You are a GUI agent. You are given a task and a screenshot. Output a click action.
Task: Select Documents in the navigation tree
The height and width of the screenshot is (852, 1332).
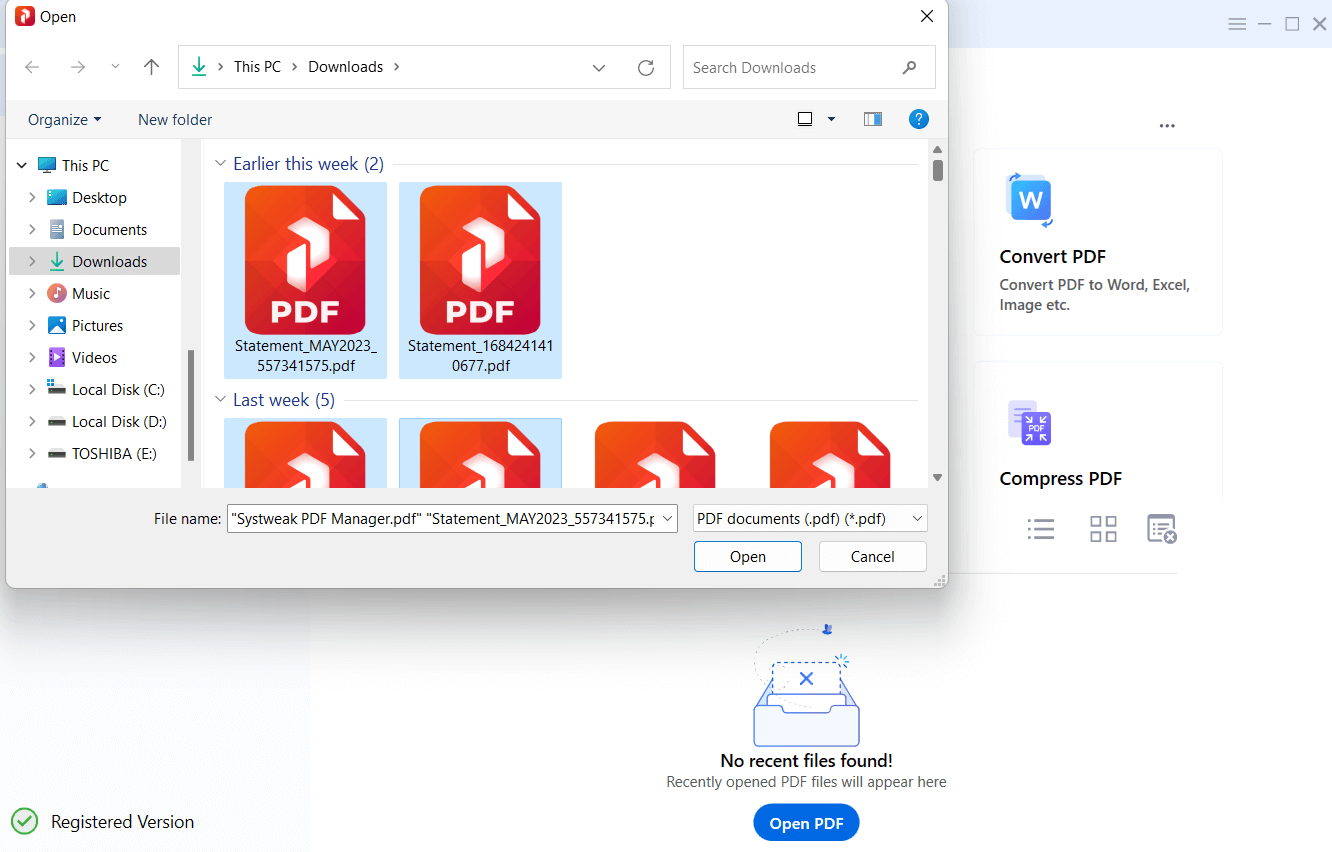point(109,230)
